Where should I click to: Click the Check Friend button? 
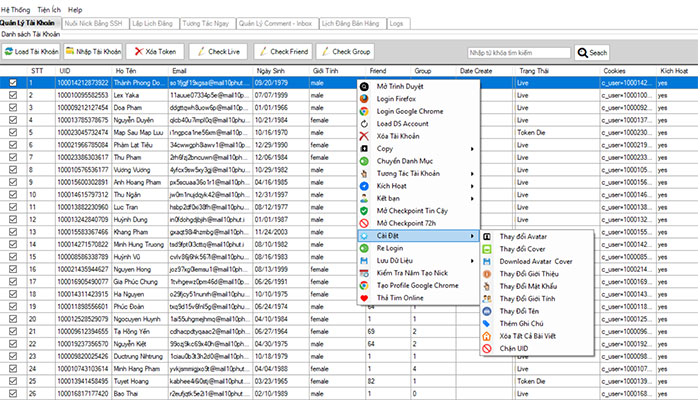click(283, 52)
